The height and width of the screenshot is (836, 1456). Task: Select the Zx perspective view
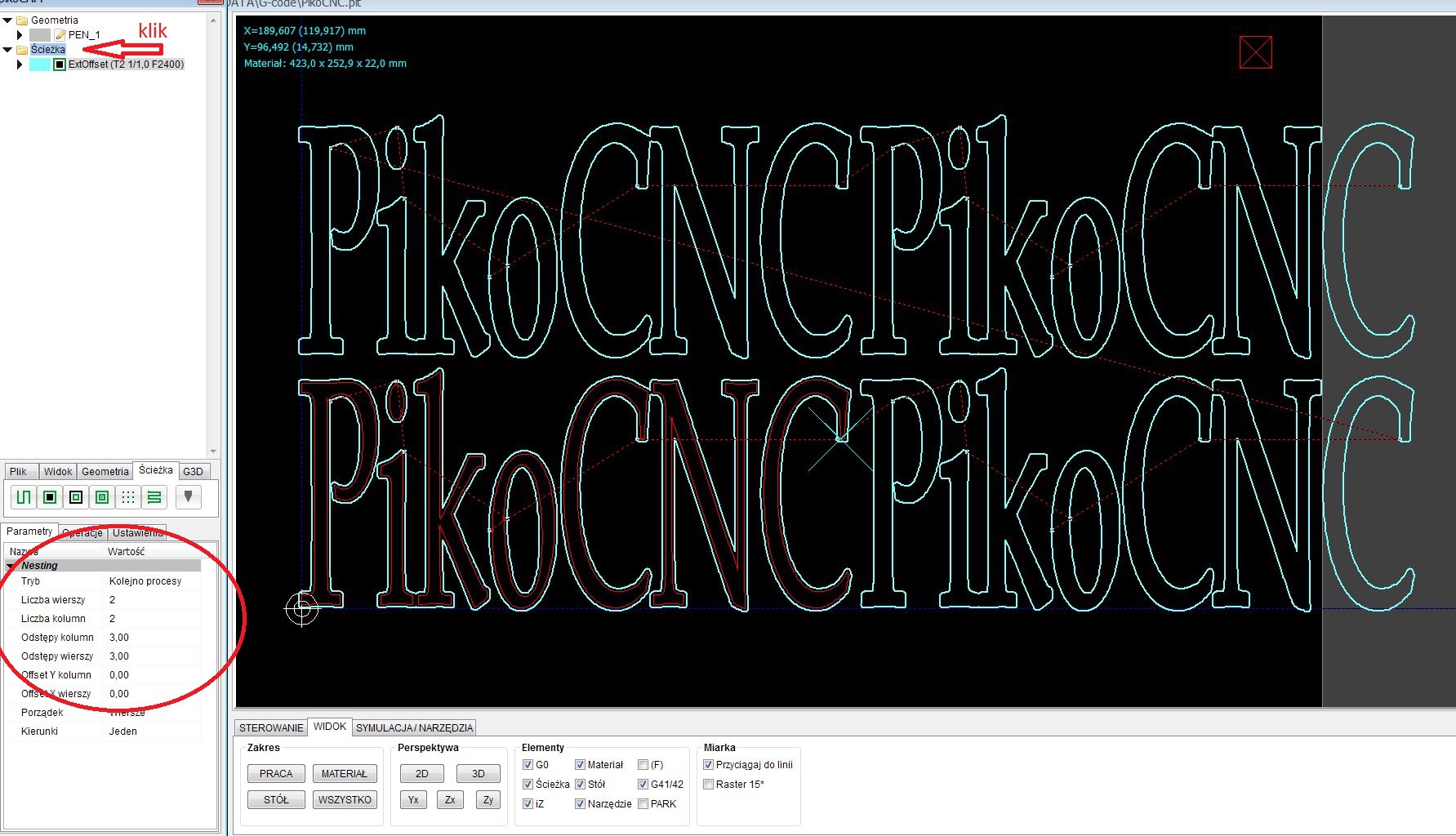450,800
